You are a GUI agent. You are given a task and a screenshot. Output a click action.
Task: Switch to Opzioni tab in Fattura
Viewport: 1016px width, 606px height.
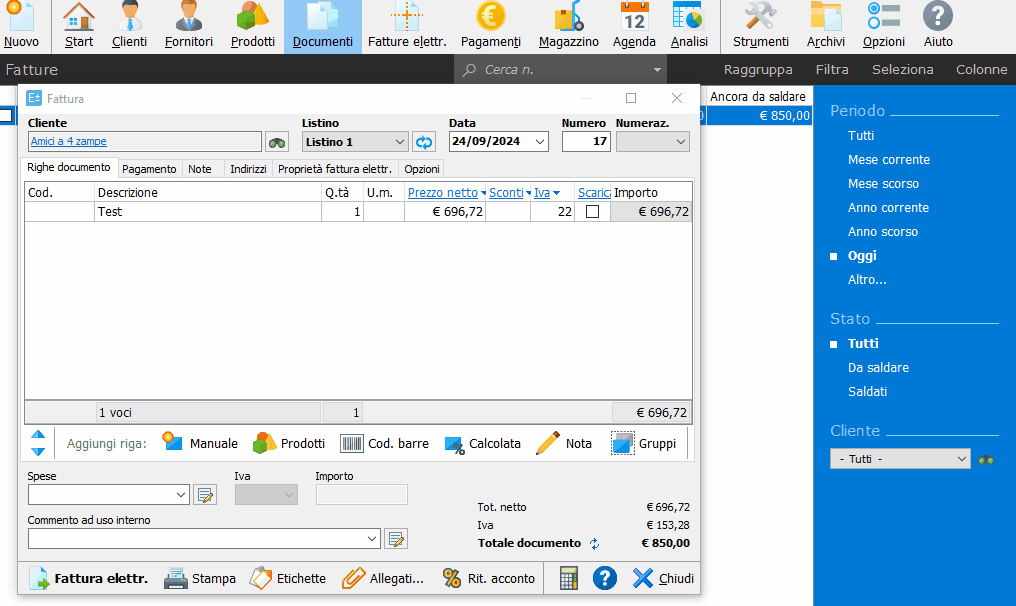422,169
